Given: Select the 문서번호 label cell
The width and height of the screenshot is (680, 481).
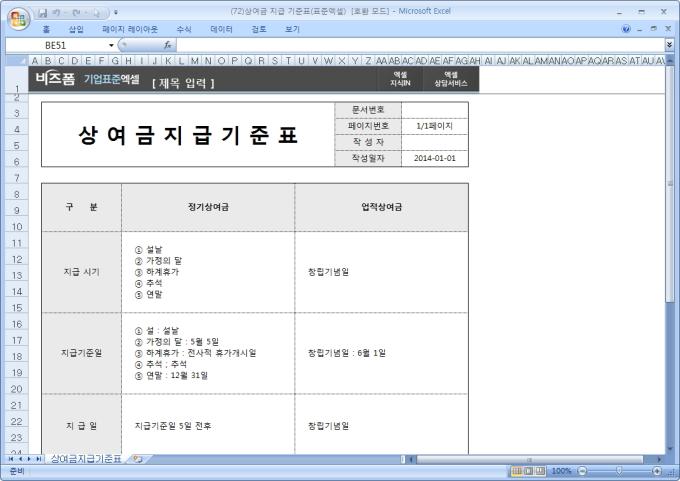Looking at the screenshot, I should (x=368, y=110).
